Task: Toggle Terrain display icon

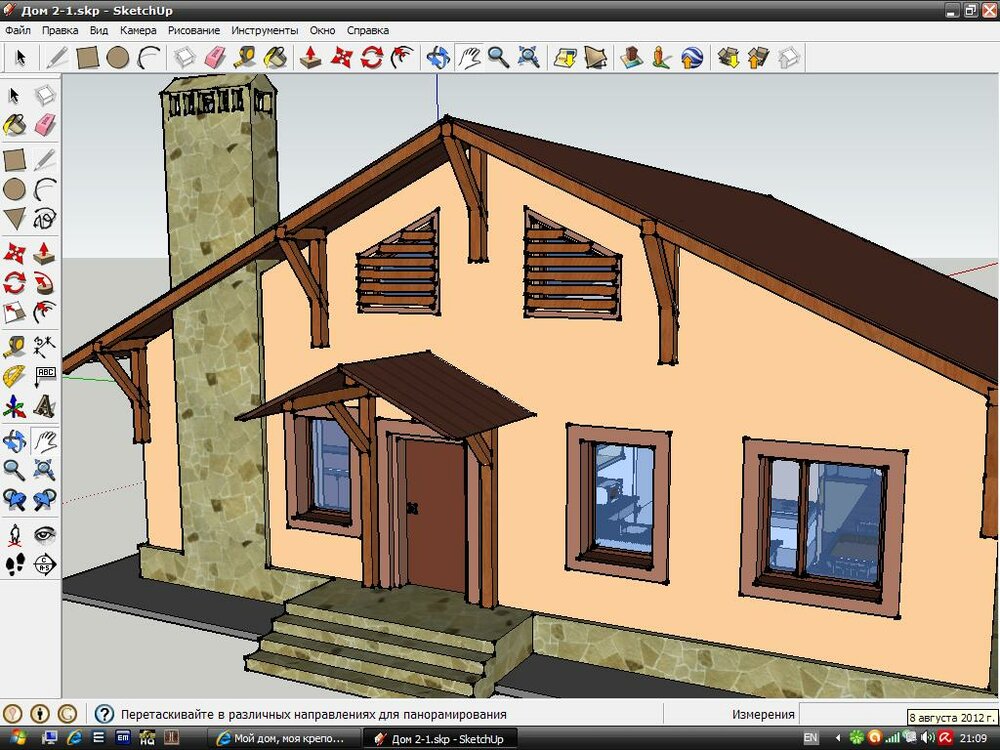Action: click(x=596, y=57)
